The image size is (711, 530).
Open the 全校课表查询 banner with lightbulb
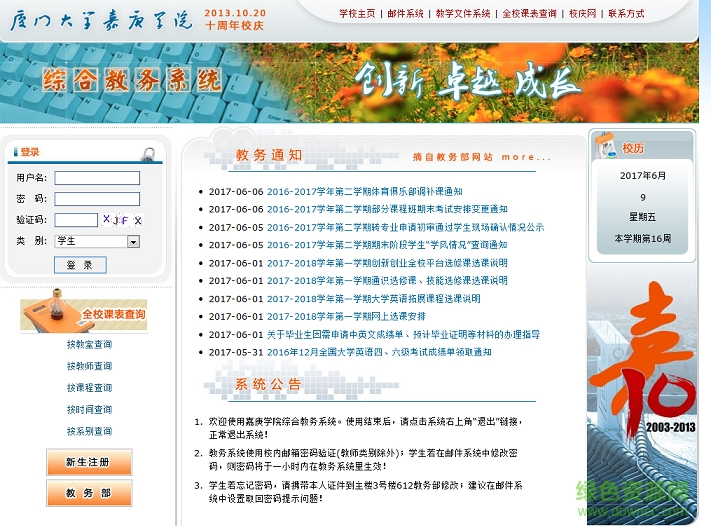(x=83, y=310)
